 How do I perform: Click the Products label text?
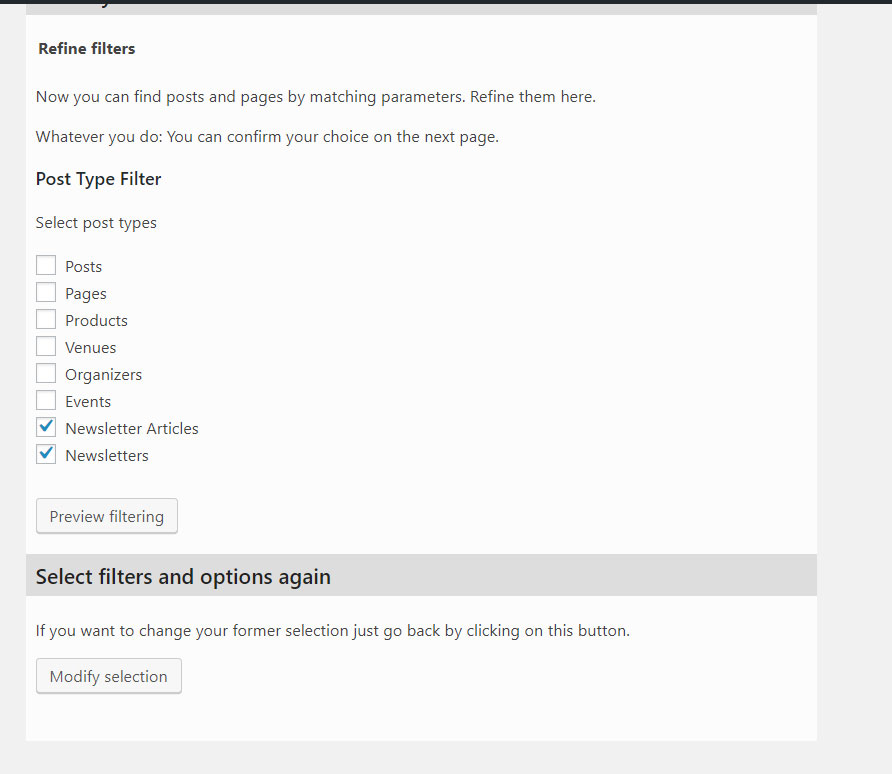pyautogui.click(x=97, y=321)
